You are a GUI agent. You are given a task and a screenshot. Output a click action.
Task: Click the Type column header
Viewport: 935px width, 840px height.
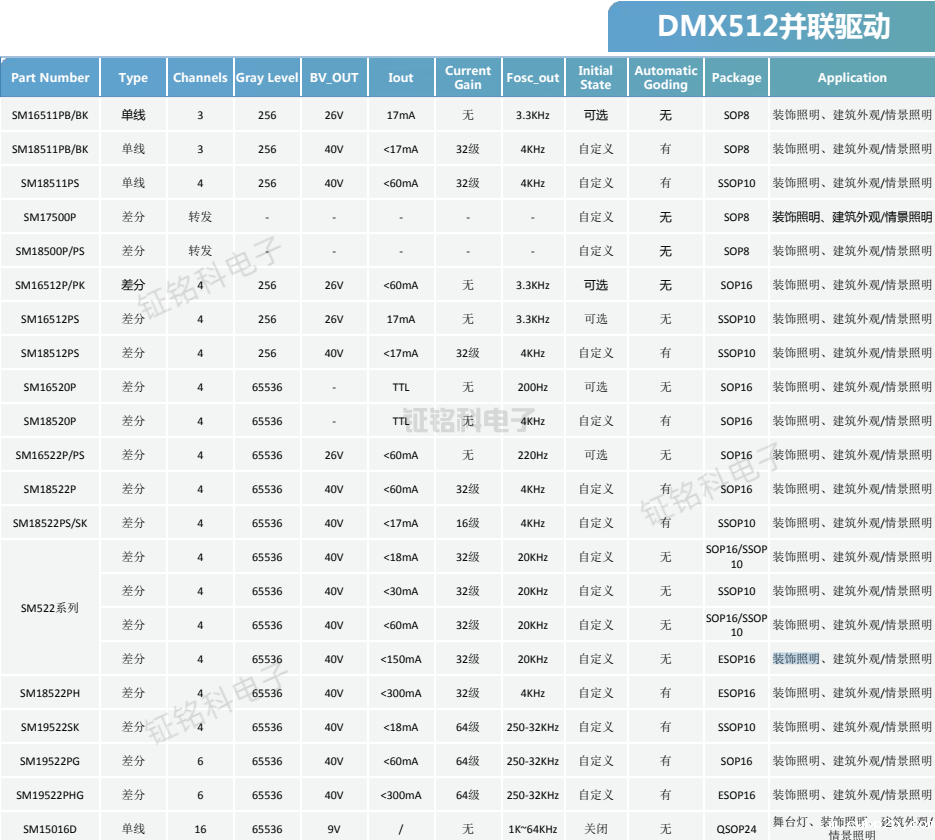click(132, 77)
